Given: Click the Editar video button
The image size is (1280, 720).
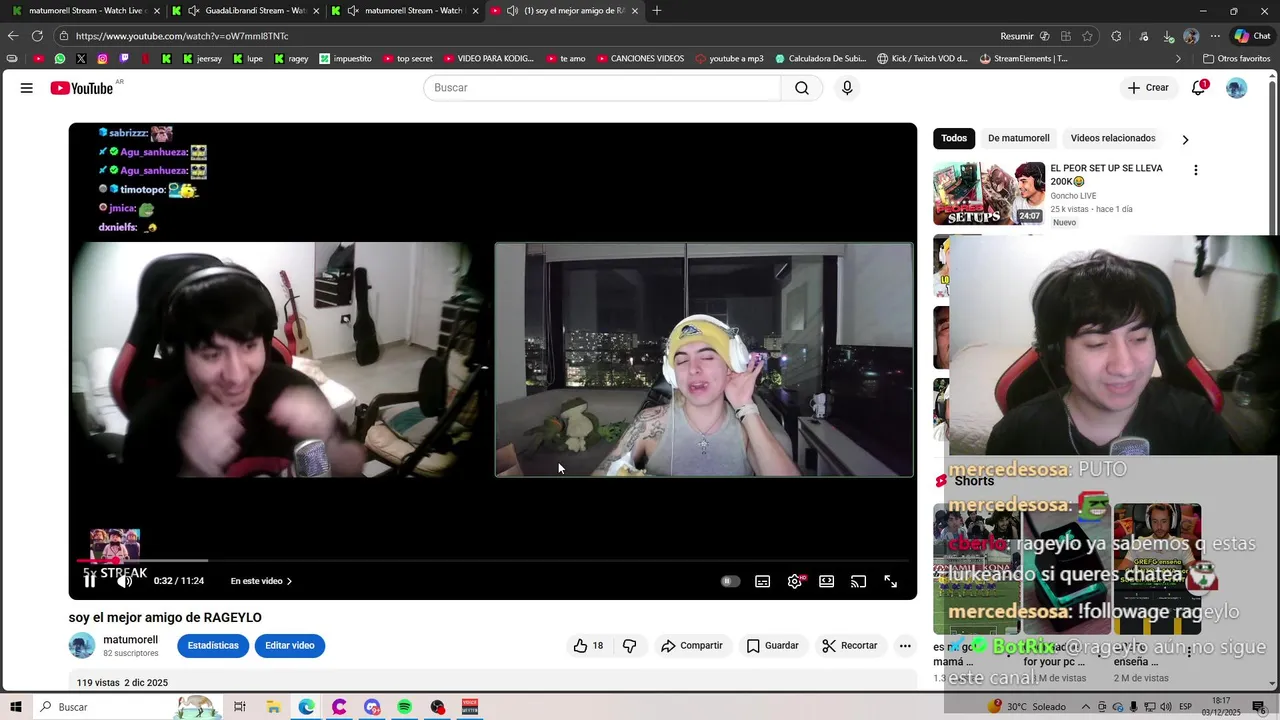Looking at the screenshot, I should (290, 646).
